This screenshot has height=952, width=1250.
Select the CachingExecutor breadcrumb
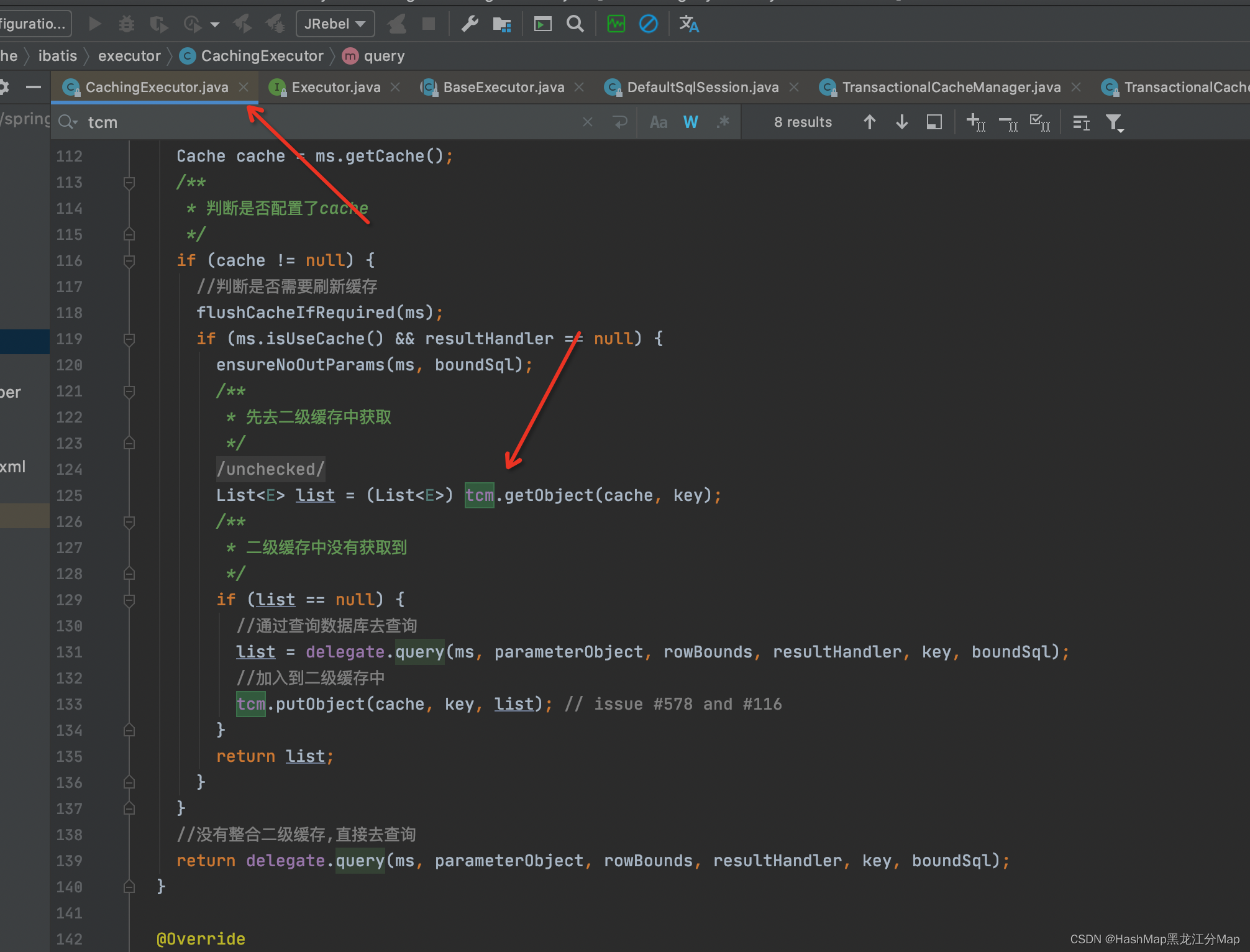click(x=252, y=56)
